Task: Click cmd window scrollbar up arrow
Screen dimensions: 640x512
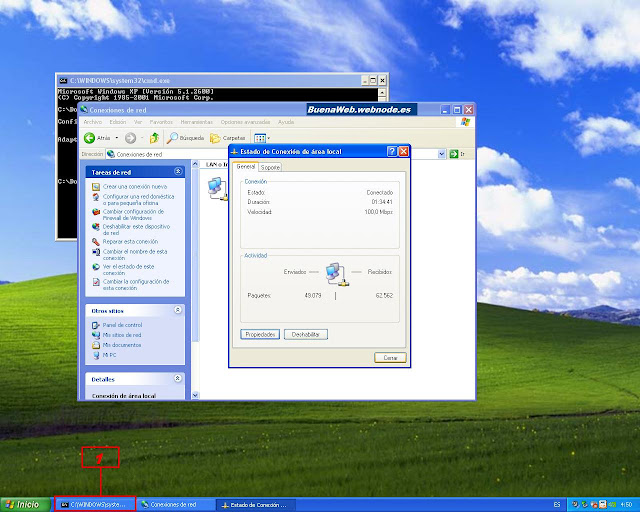Action: coord(382,93)
